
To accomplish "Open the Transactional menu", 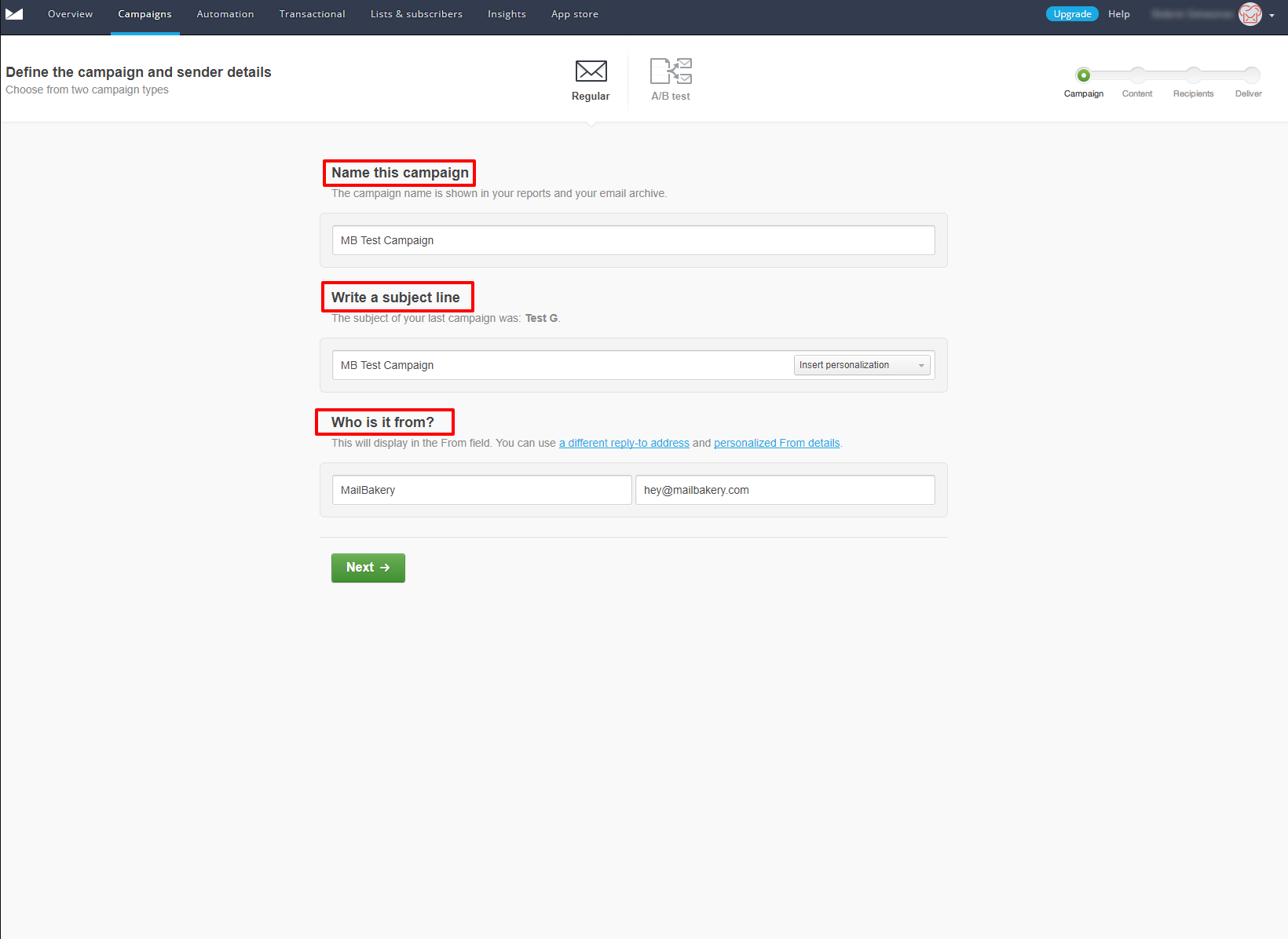I will click(x=312, y=14).
